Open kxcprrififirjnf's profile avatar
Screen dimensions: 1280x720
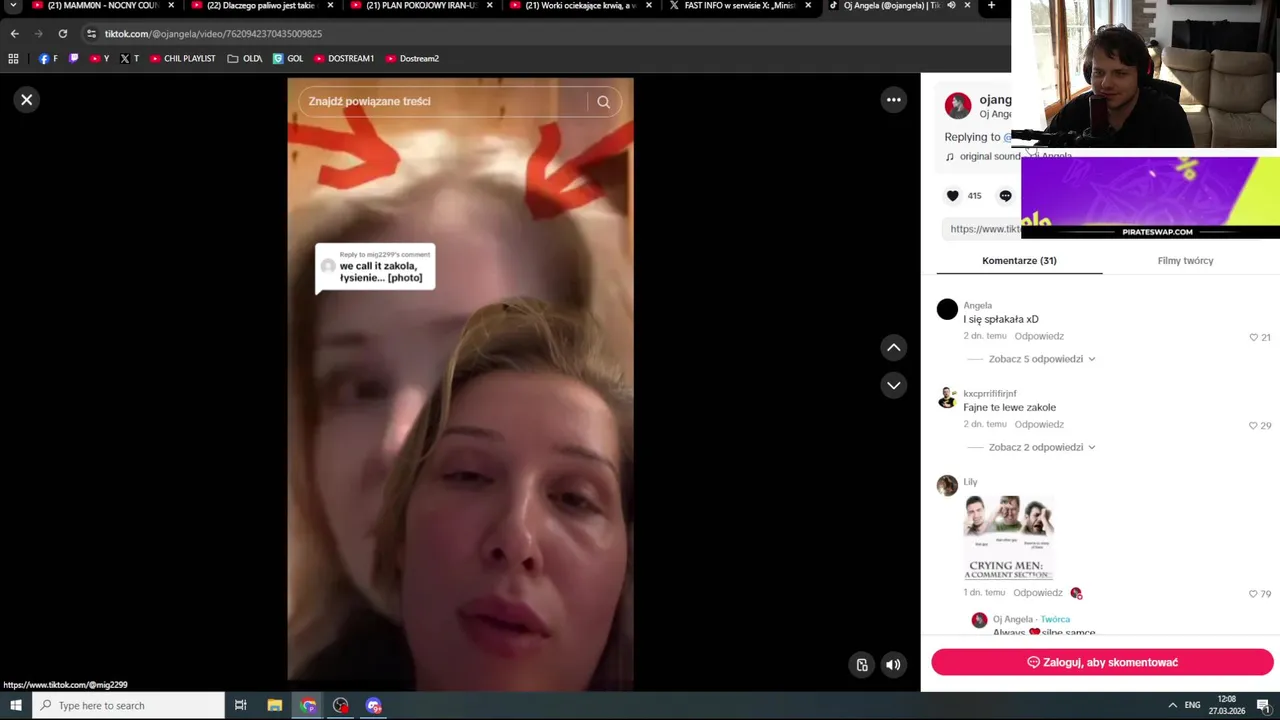click(947, 398)
